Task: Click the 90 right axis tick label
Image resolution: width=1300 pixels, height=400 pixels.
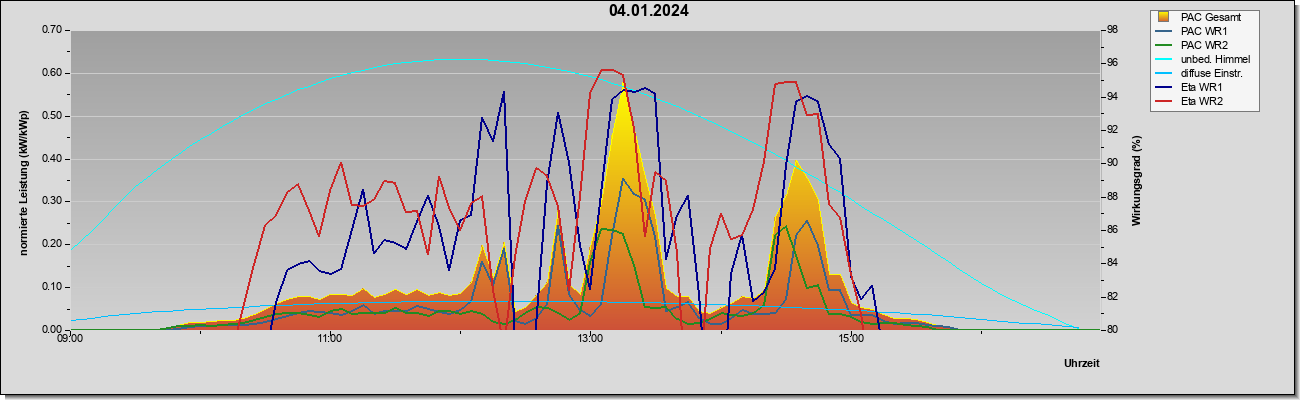Action: point(1097,163)
